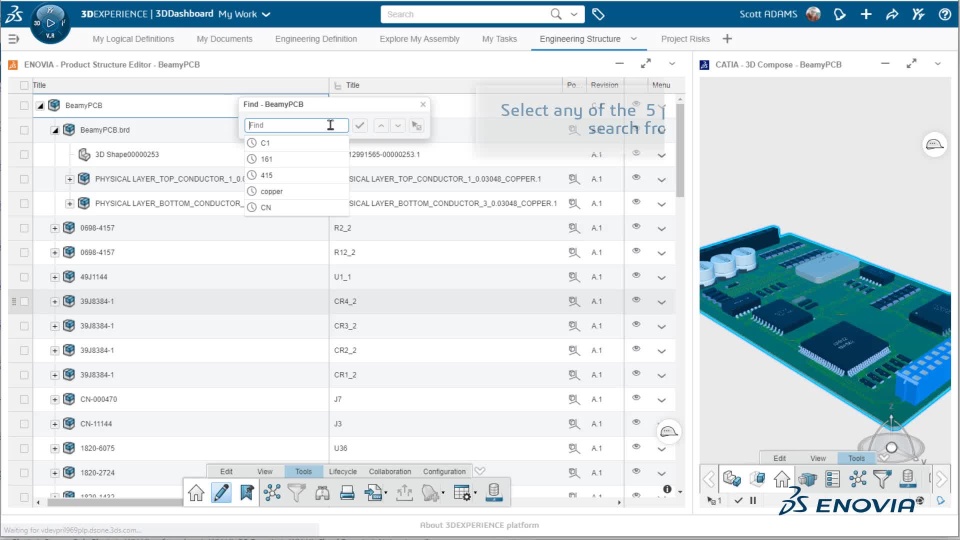The width and height of the screenshot is (960, 540).
Task: Open the relations network icon in editor toolbar
Action: [272, 493]
